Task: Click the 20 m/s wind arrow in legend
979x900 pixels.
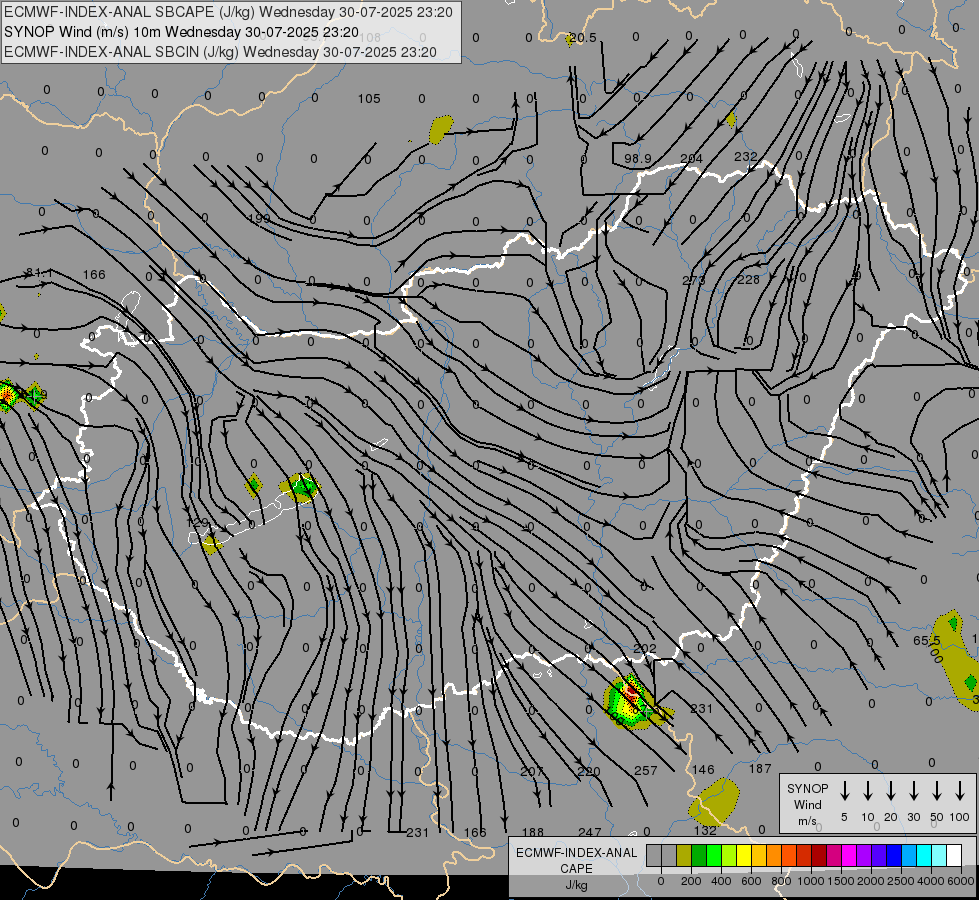Action: click(x=891, y=790)
